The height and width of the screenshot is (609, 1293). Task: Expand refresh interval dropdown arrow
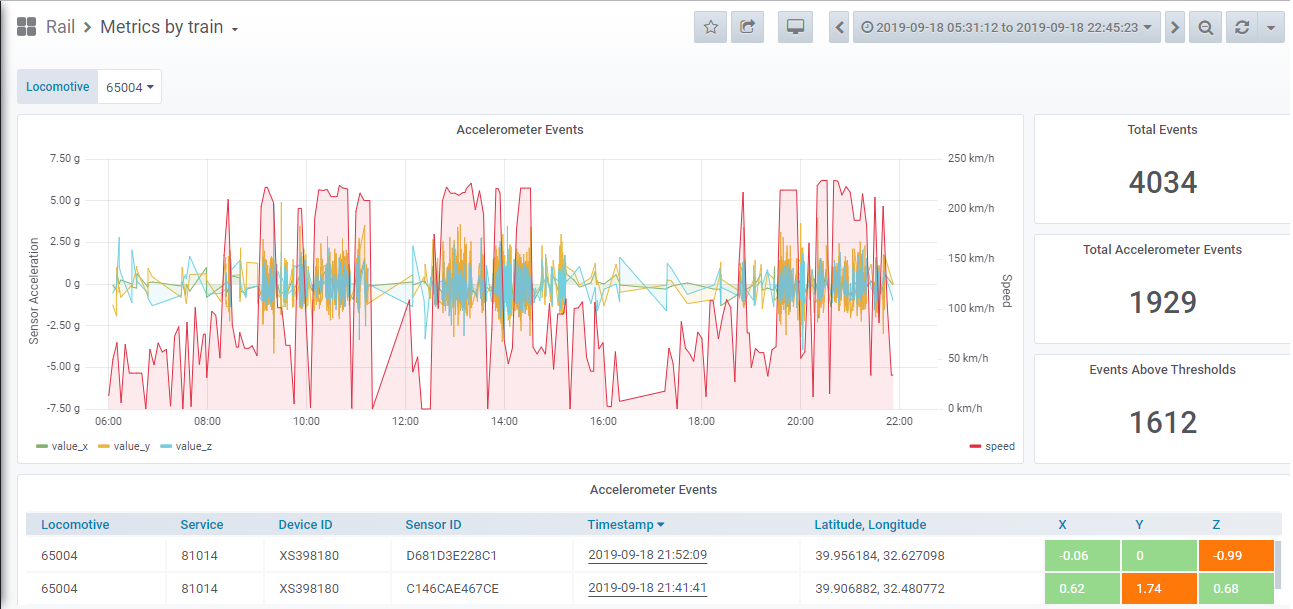click(1270, 27)
